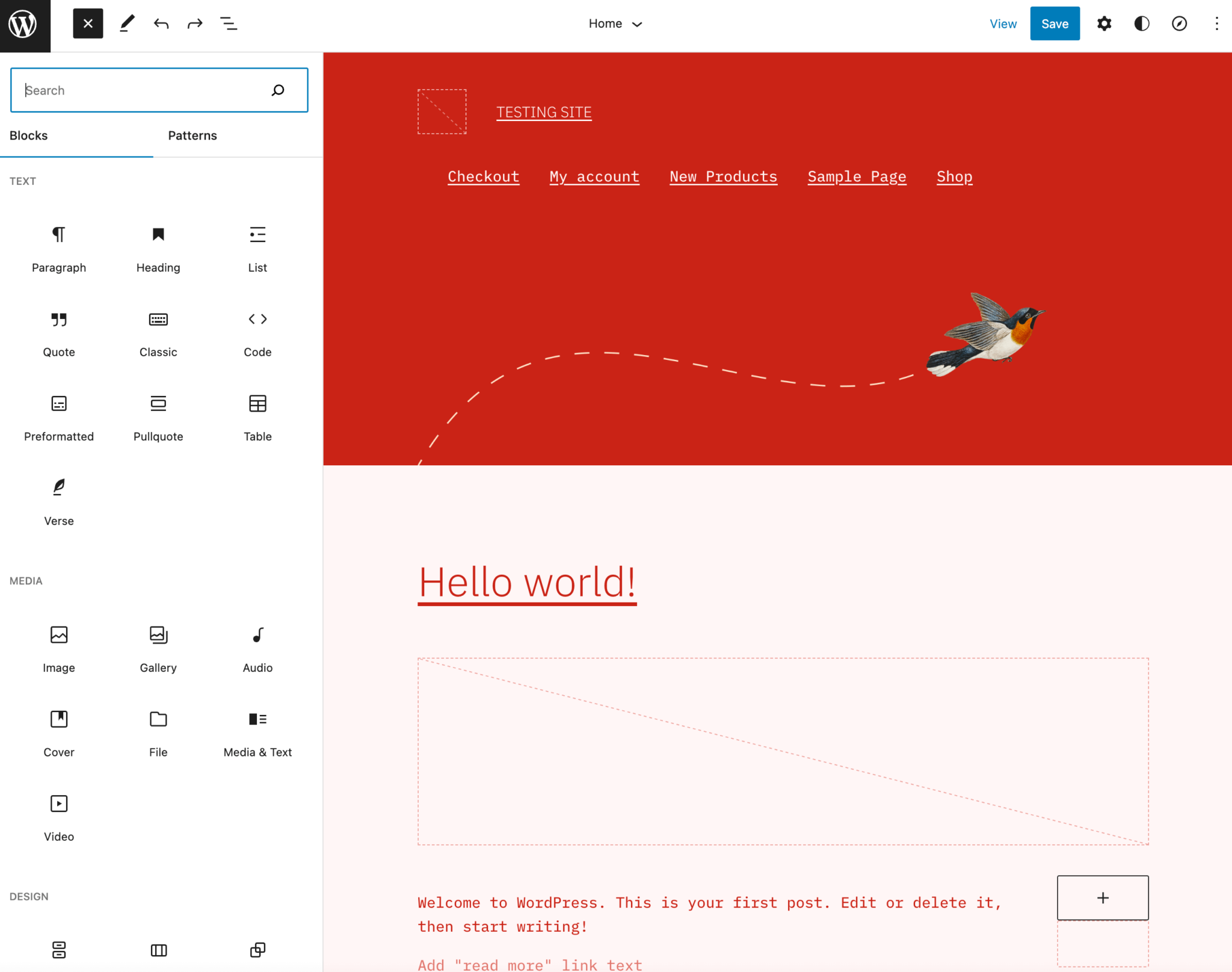Insert a Verse block
Viewport: 1232px width, 972px height.
pos(59,502)
